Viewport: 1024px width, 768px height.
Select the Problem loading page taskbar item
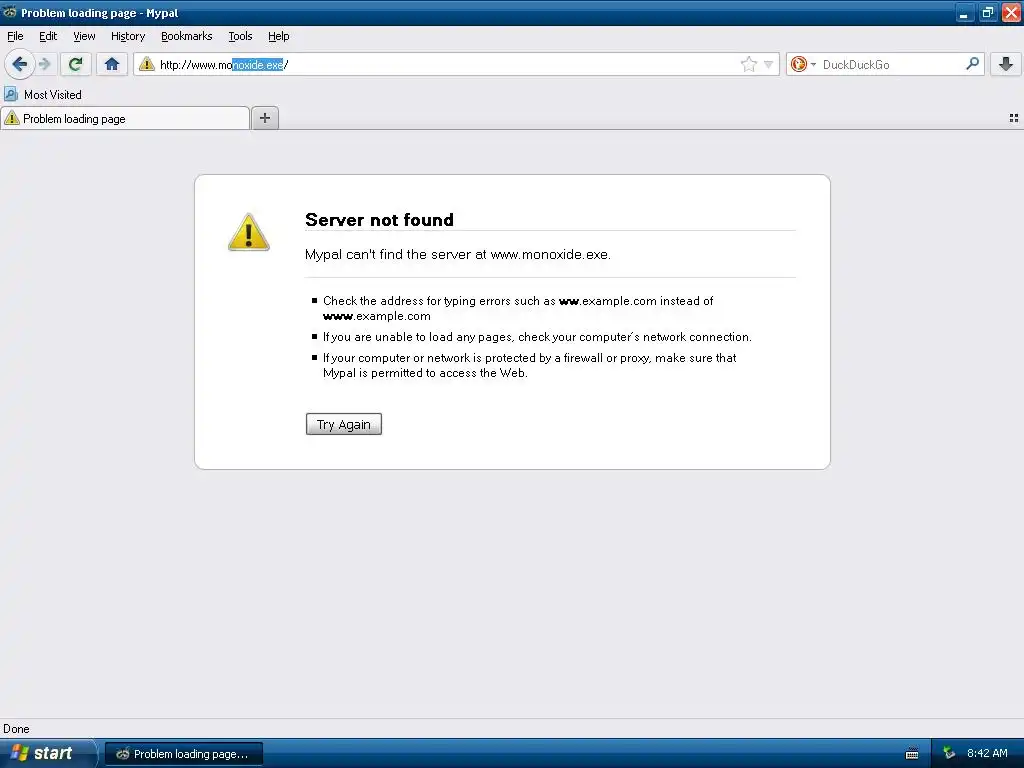click(x=184, y=754)
